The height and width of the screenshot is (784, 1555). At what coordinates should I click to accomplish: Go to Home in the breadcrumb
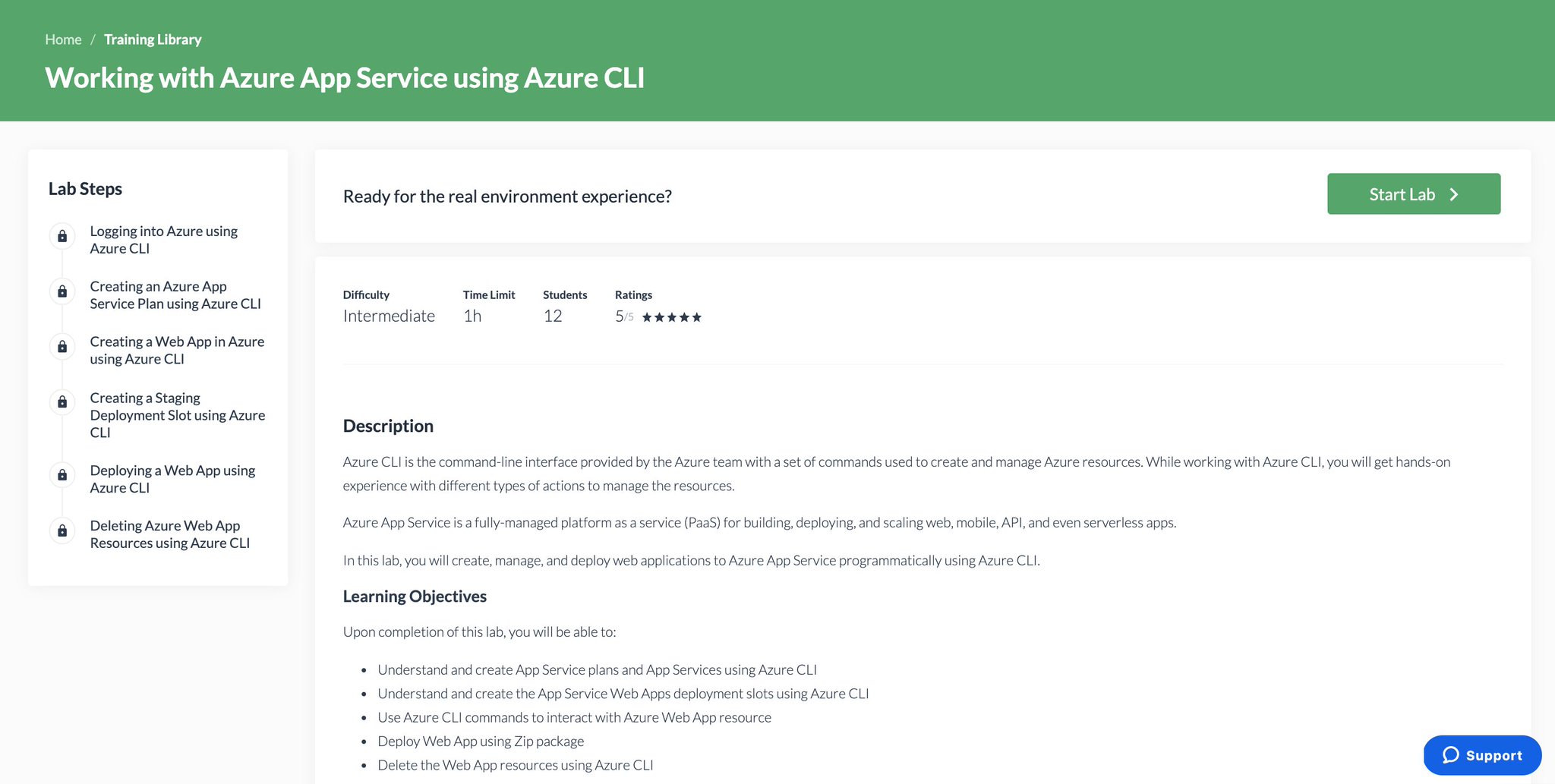point(63,39)
